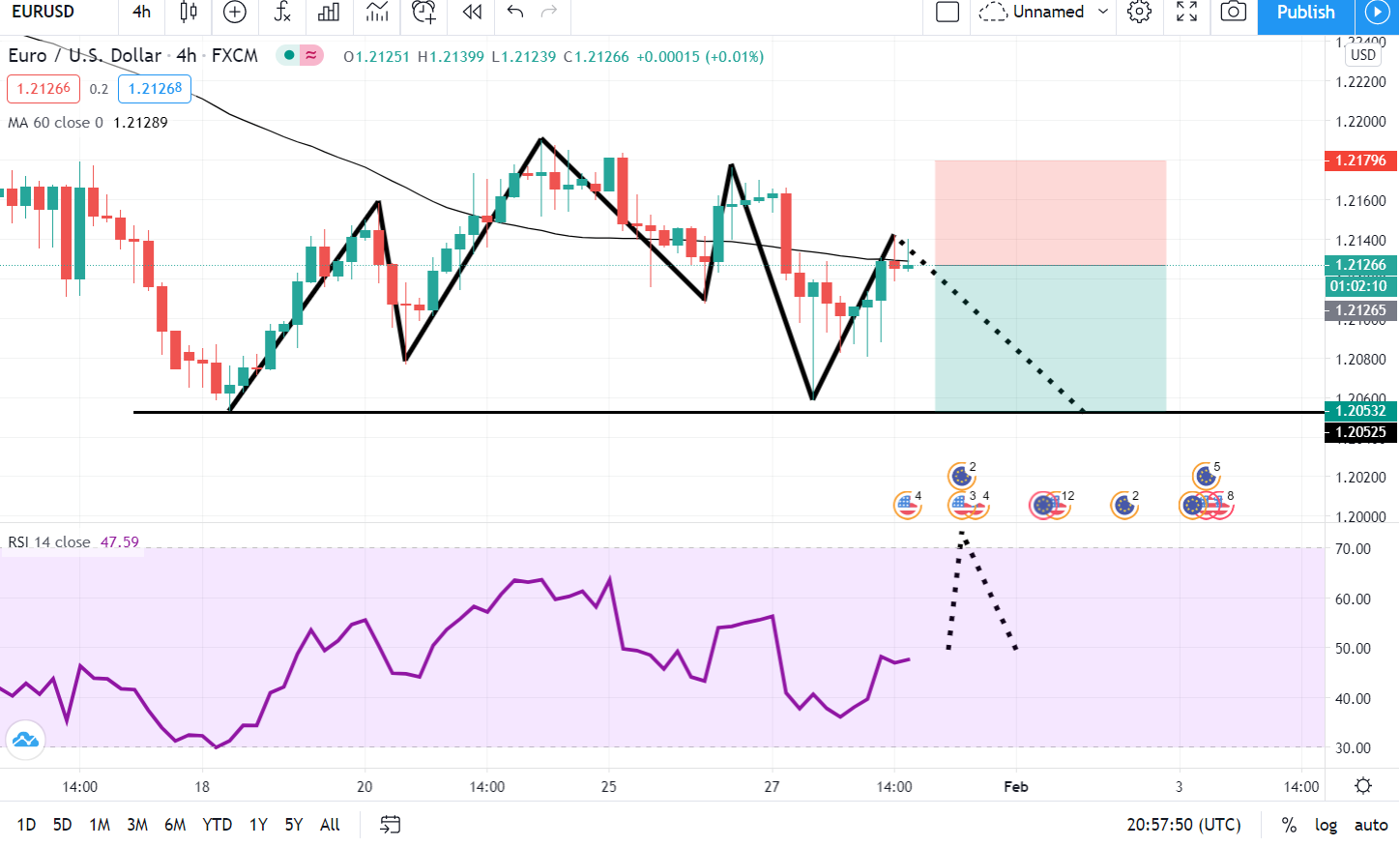Click the pink approximate data badge

(x=311, y=56)
